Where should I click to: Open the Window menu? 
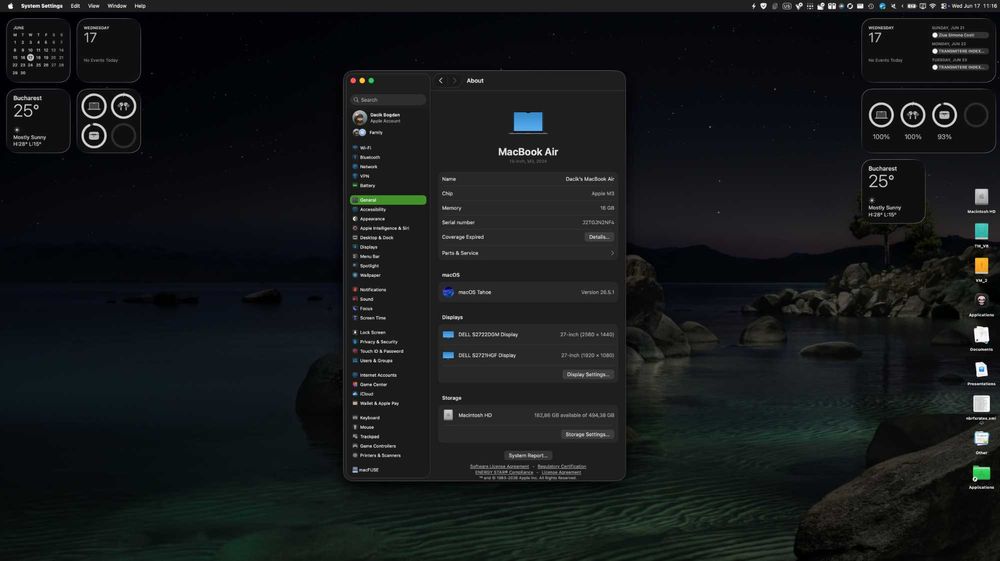pyautogui.click(x=117, y=6)
